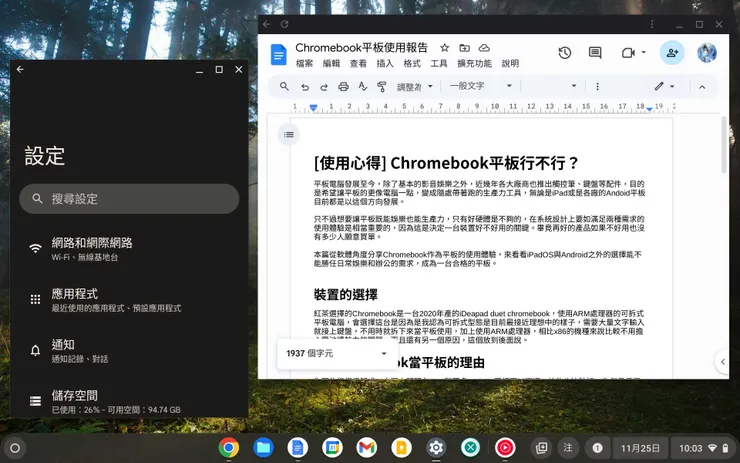Undo the last edit in Docs
740x463 pixels.
click(305, 87)
